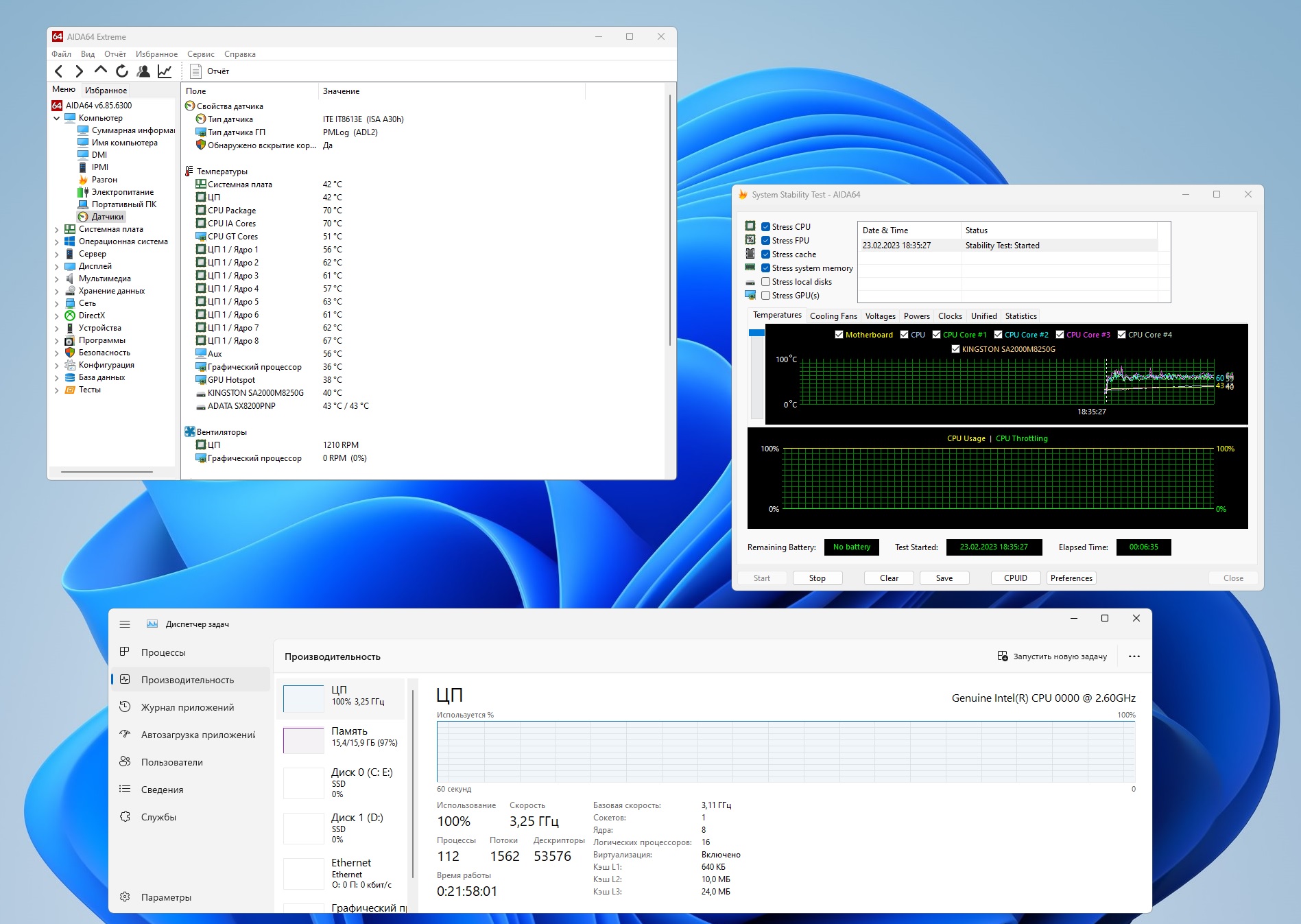Open Журнал приложений in Task Manager
Screen dimensions: 1301x924
pos(187,707)
